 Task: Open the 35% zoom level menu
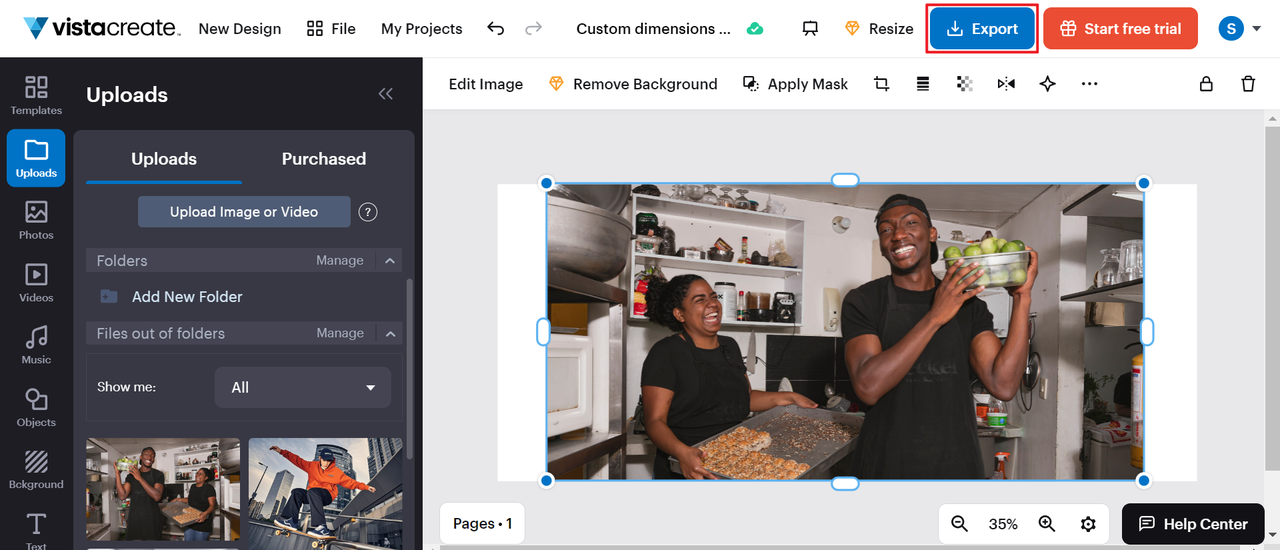pos(1003,524)
